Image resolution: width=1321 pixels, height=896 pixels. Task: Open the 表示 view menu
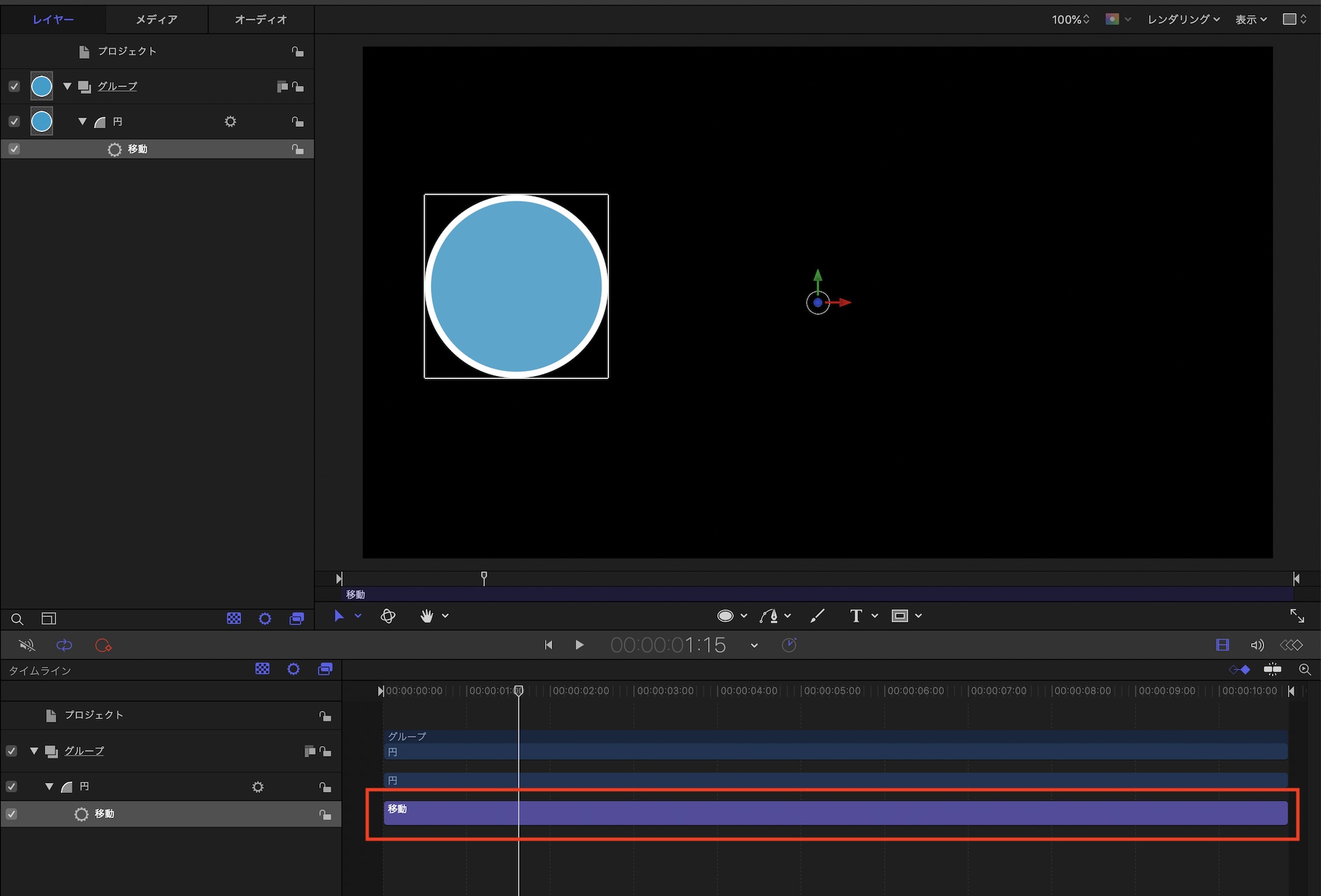pyautogui.click(x=1251, y=19)
